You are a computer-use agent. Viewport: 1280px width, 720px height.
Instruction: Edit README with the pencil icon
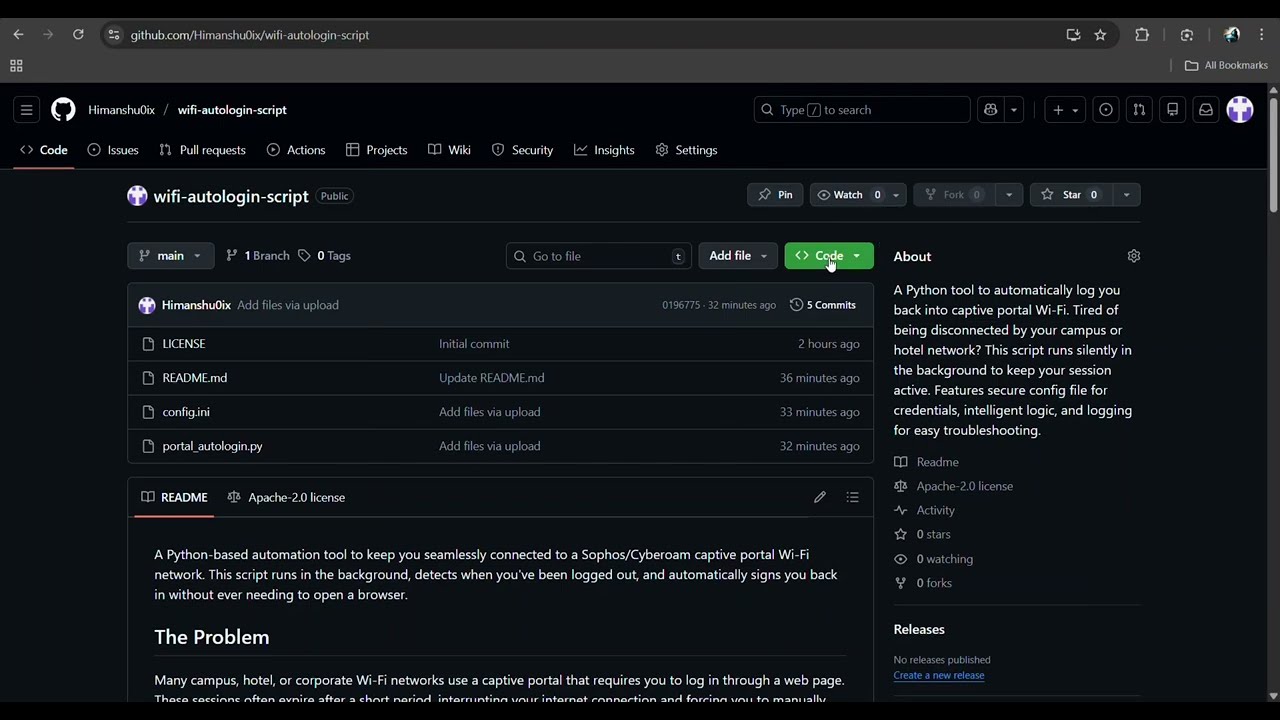click(820, 497)
